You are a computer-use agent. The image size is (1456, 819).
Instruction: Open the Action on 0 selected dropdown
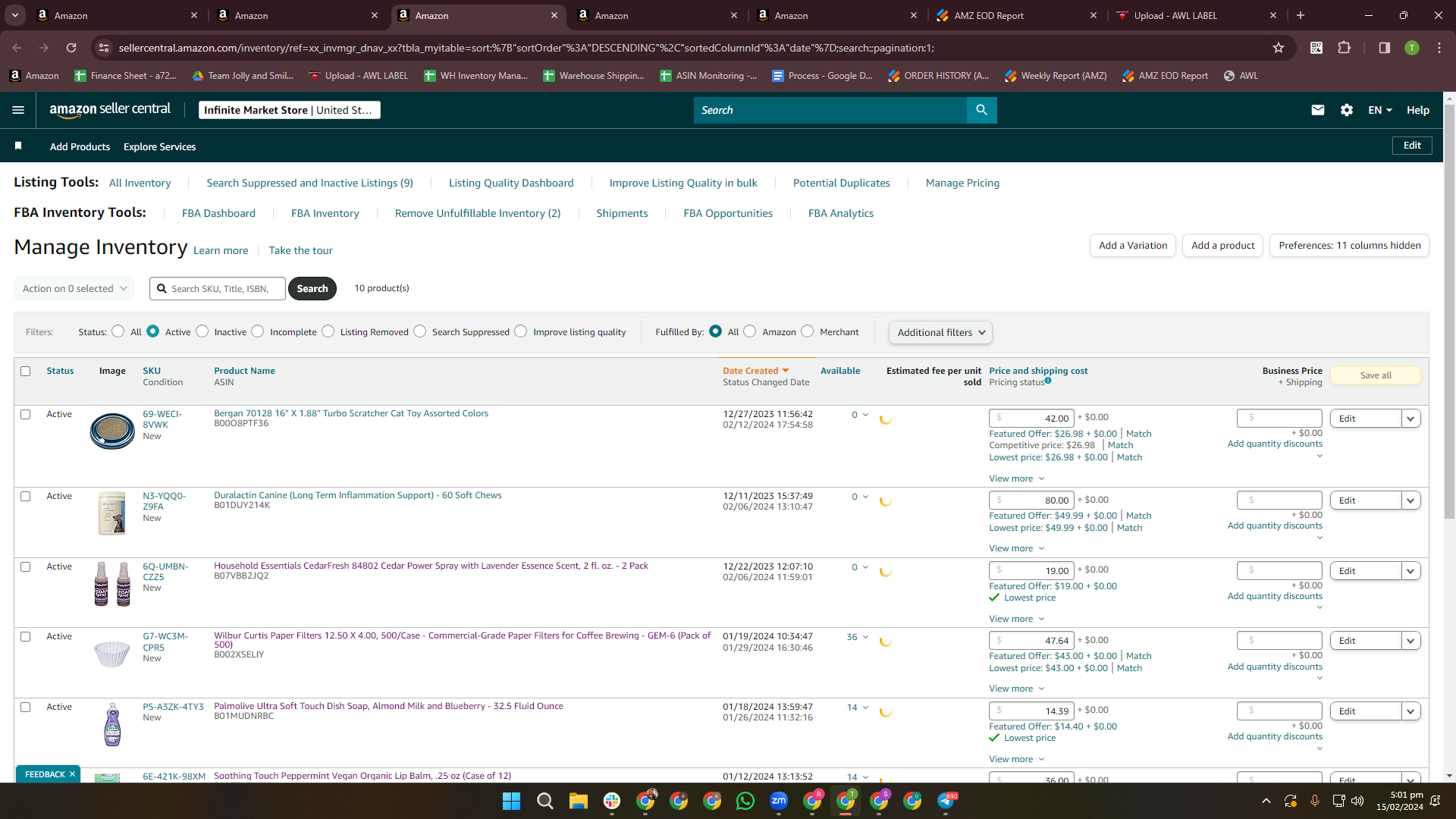click(74, 289)
